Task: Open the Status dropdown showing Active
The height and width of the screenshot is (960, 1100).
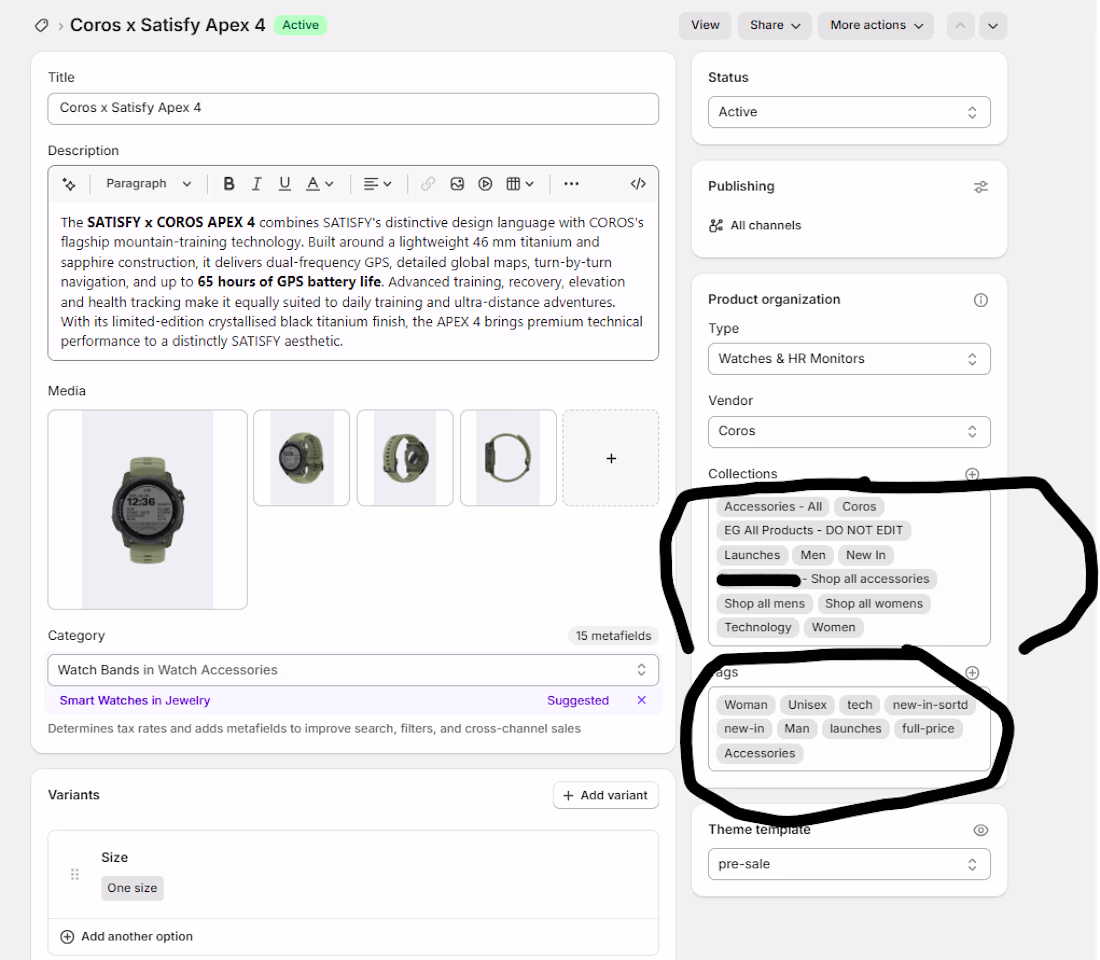Action: pyautogui.click(x=849, y=112)
